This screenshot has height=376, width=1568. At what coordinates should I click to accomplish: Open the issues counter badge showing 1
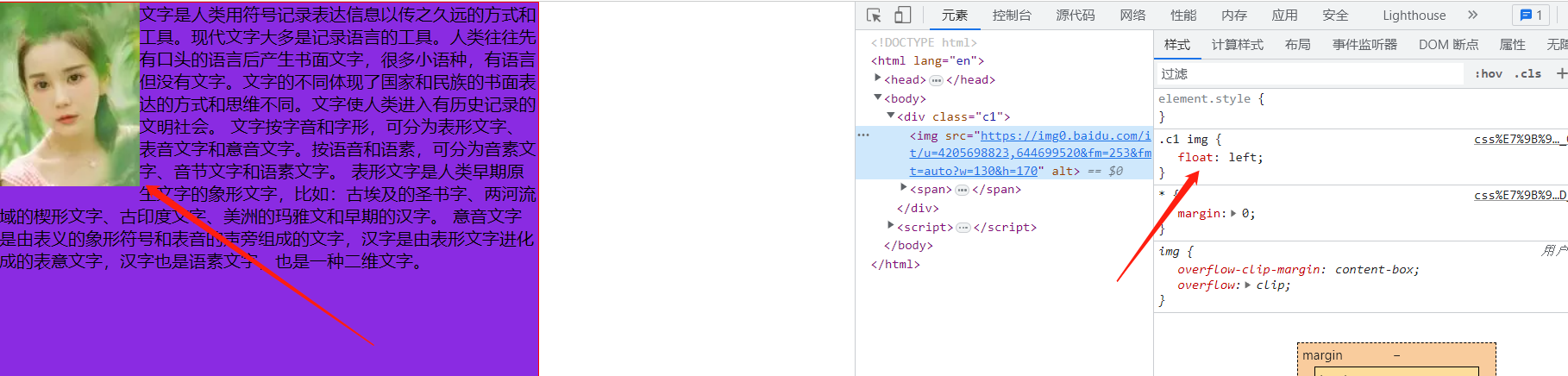[1531, 15]
